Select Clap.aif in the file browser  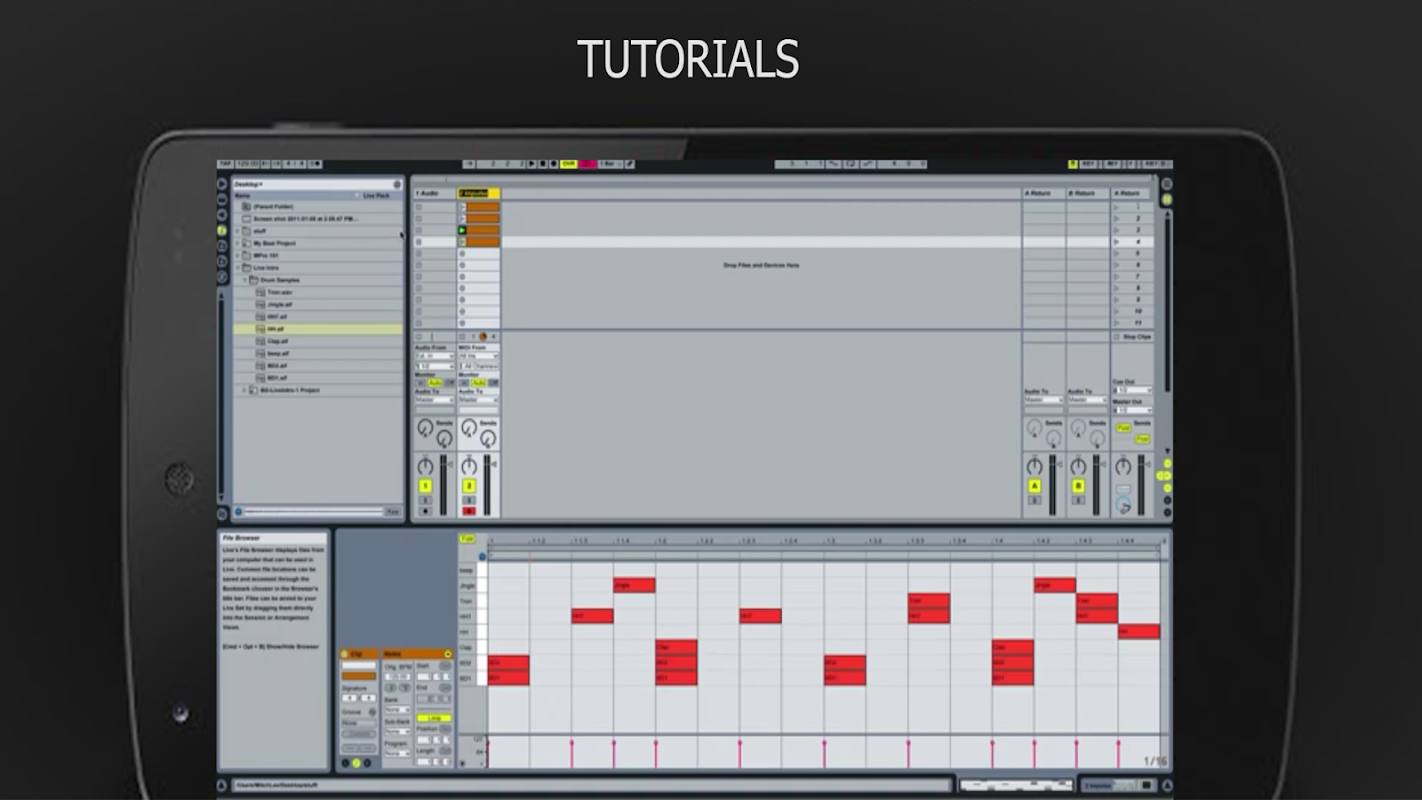coord(318,341)
